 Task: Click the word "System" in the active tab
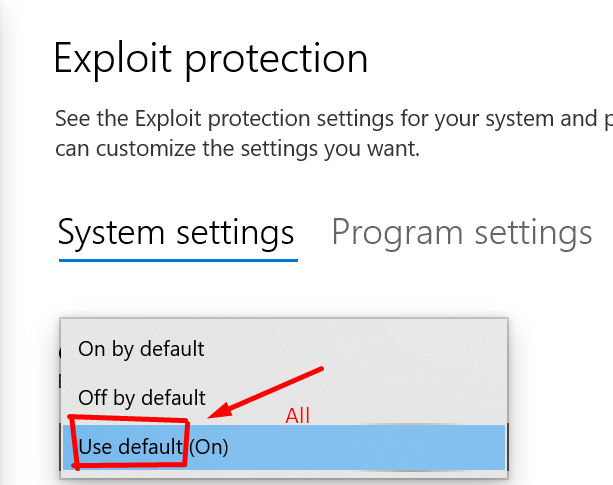pyautogui.click(x=111, y=233)
